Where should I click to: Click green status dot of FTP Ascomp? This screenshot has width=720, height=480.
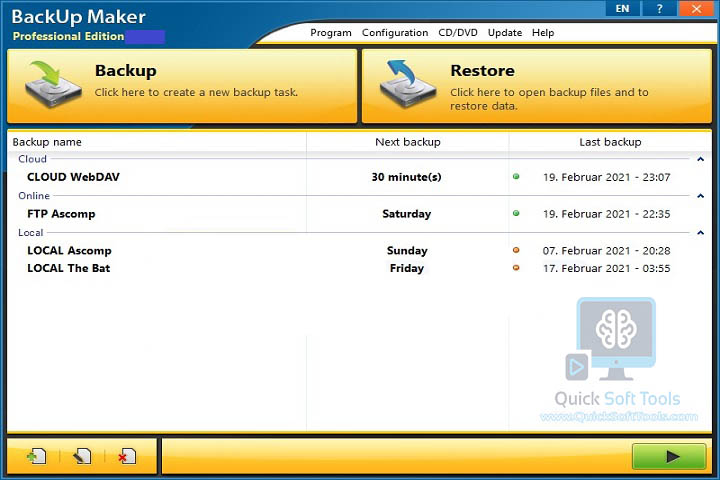516,213
